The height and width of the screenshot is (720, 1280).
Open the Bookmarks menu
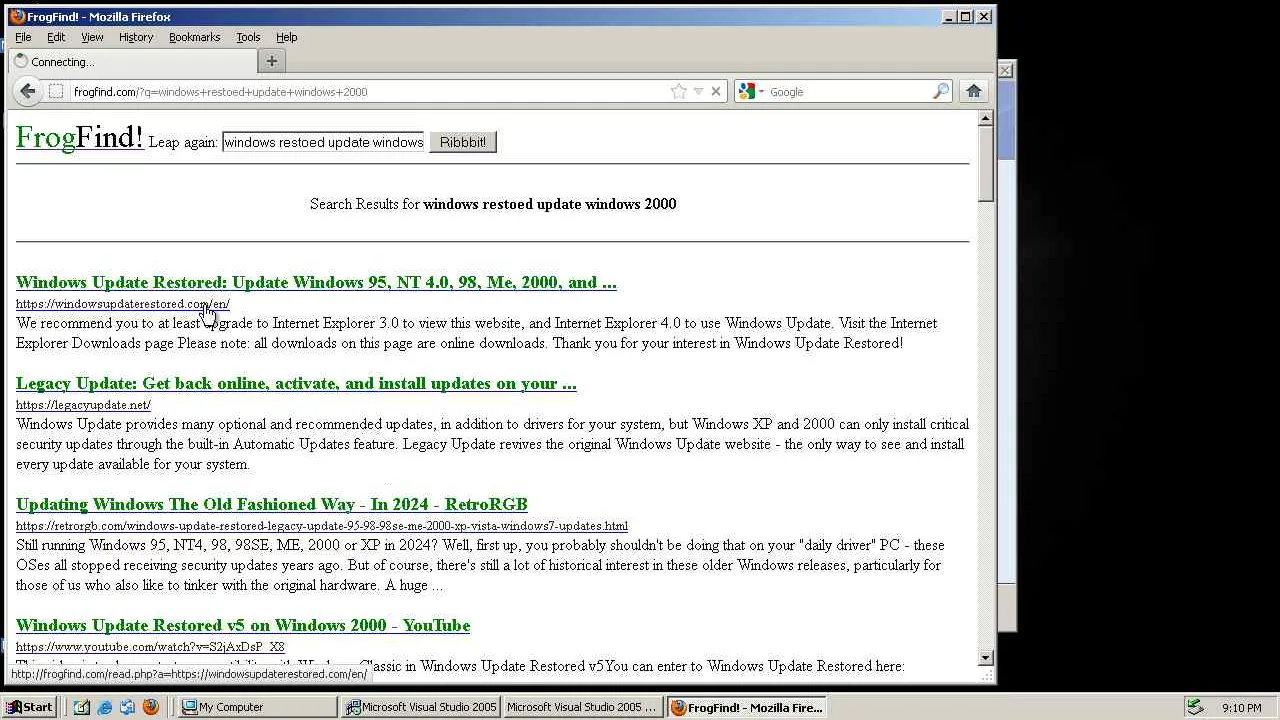tap(194, 37)
